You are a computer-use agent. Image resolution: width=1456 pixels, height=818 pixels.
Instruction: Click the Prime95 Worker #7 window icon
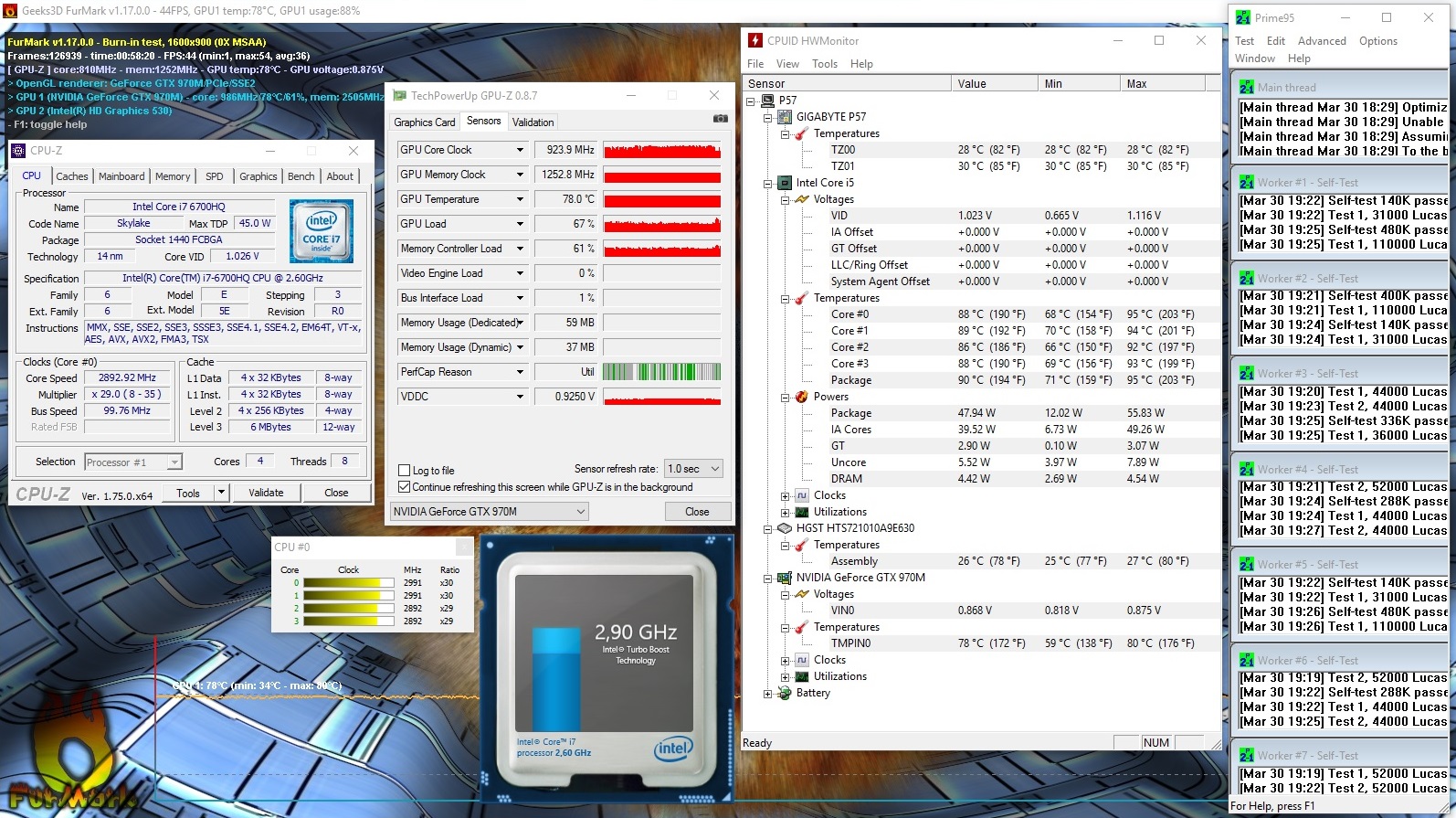pyautogui.click(x=1246, y=756)
